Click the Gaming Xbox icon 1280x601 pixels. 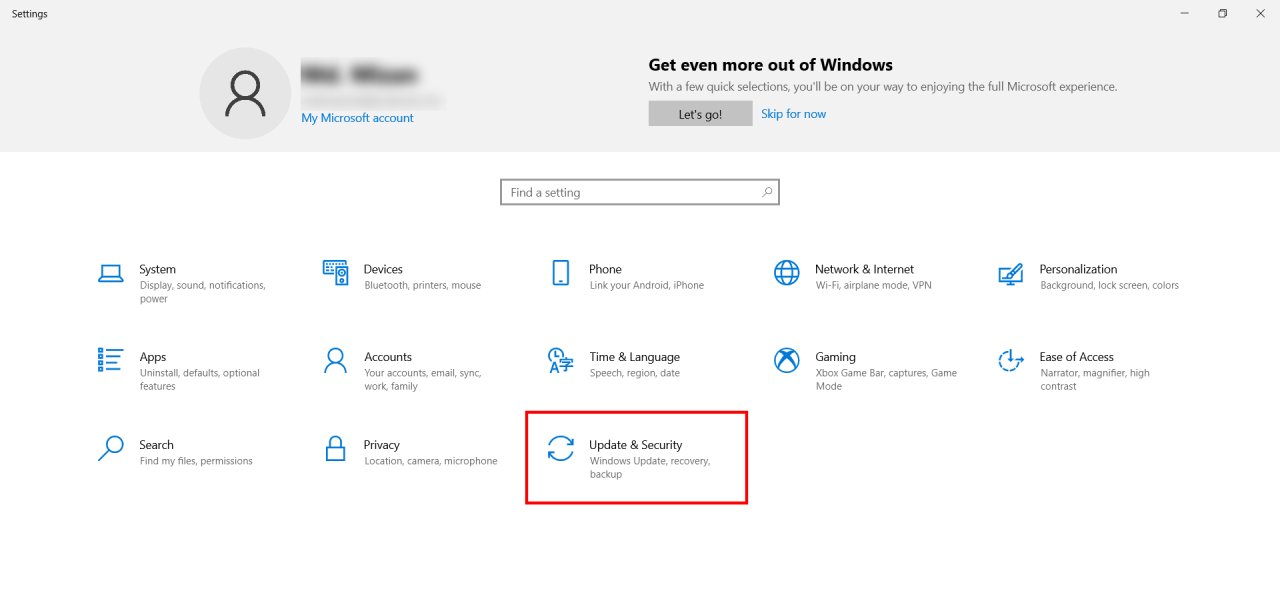point(787,360)
